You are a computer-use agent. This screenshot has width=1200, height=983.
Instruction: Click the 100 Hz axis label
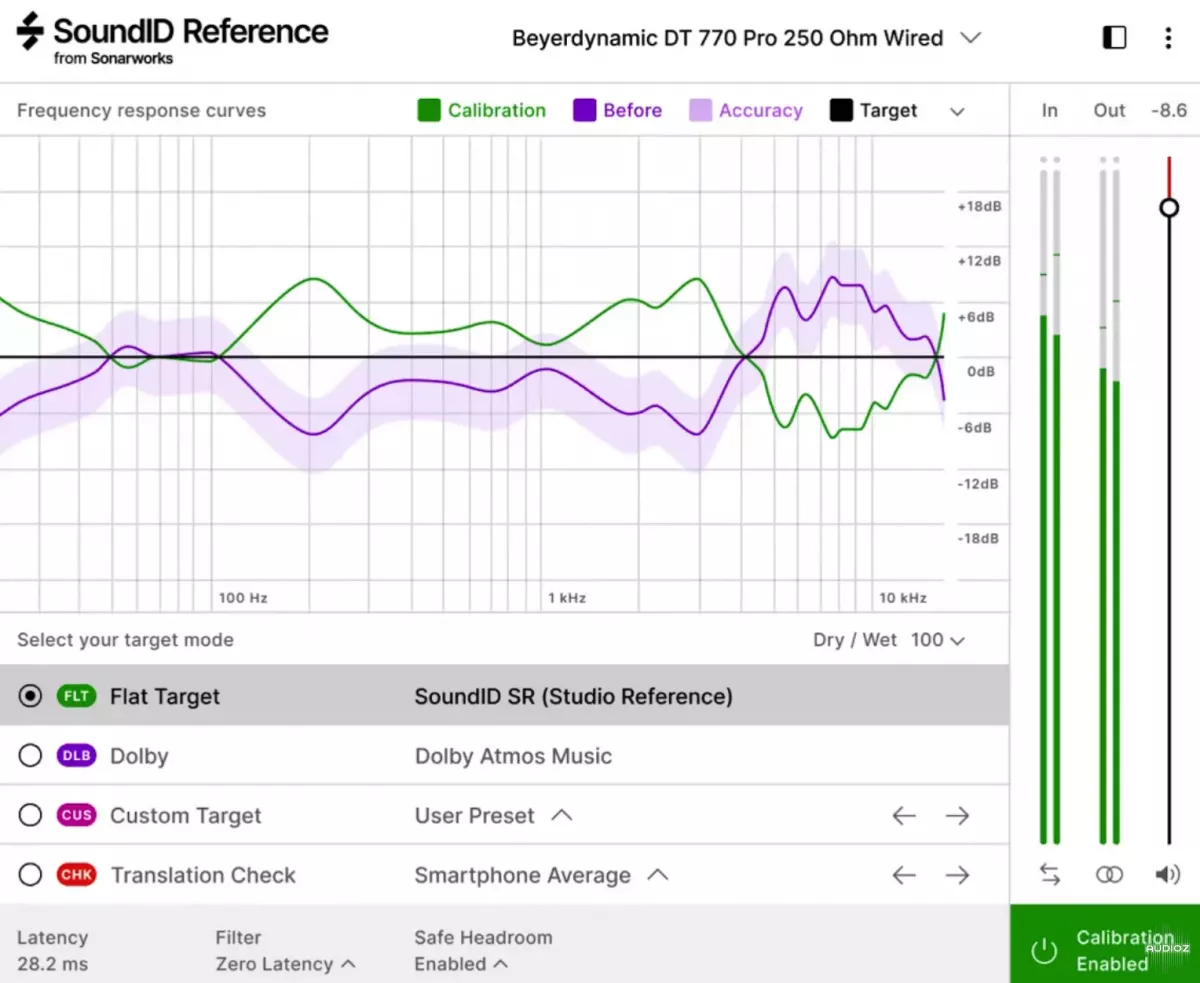point(243,598)
